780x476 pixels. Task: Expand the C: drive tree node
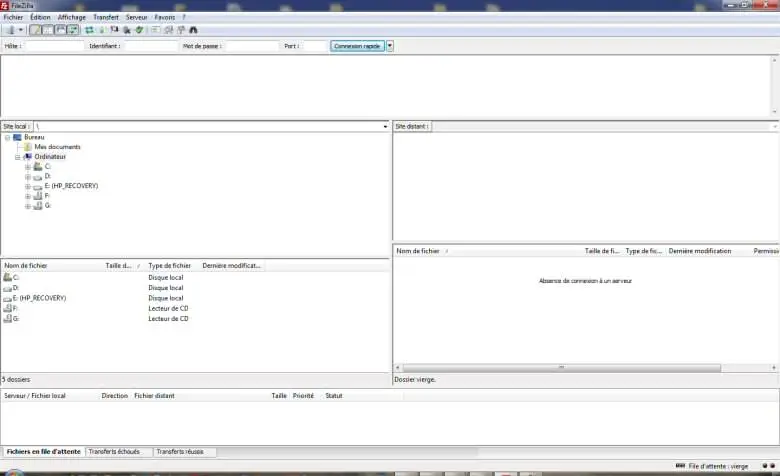click(28, 167)
